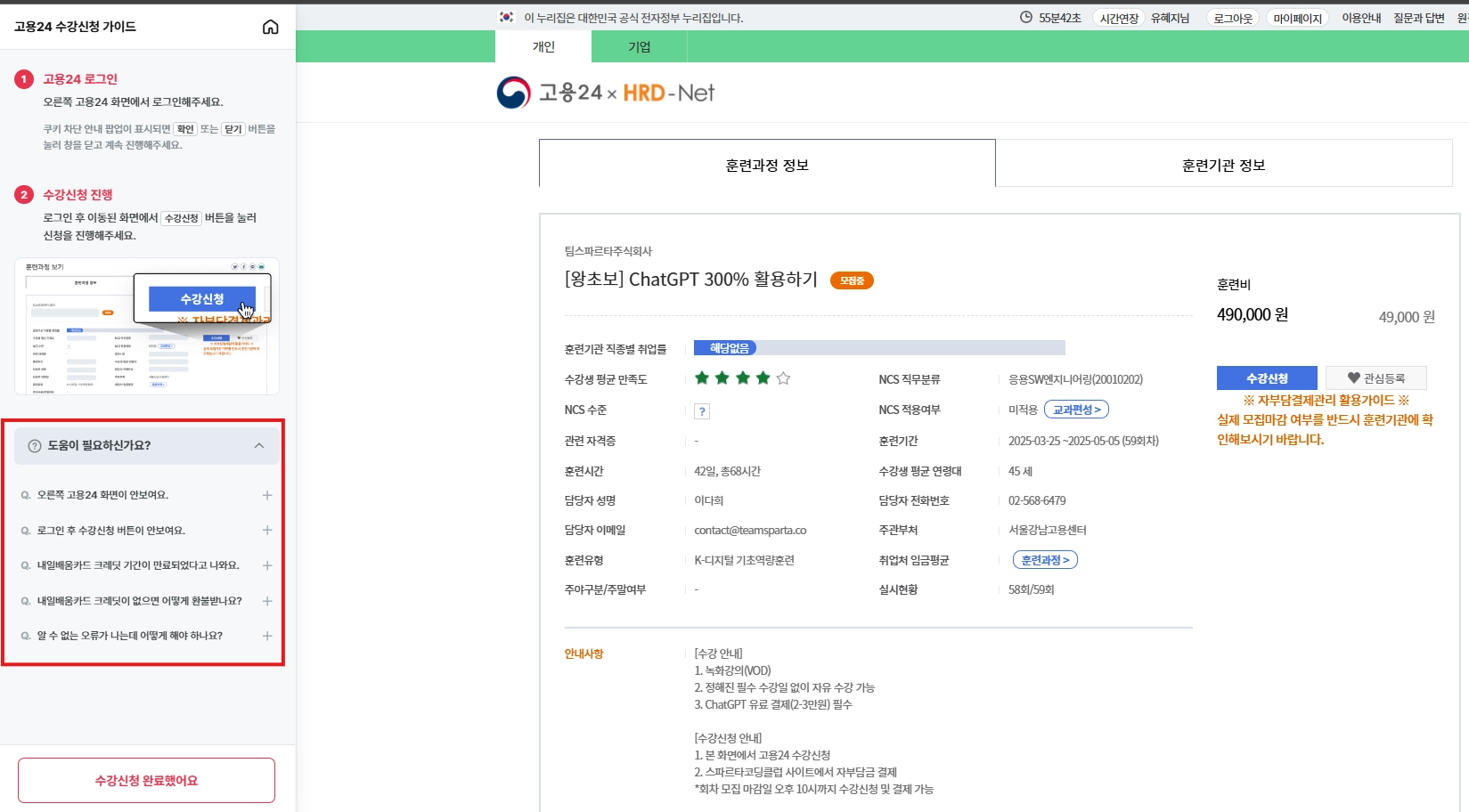Click the 서울강남고용센터 value
The width and height of the screenshot is (1469, 812).
[x=1048, y=531]
